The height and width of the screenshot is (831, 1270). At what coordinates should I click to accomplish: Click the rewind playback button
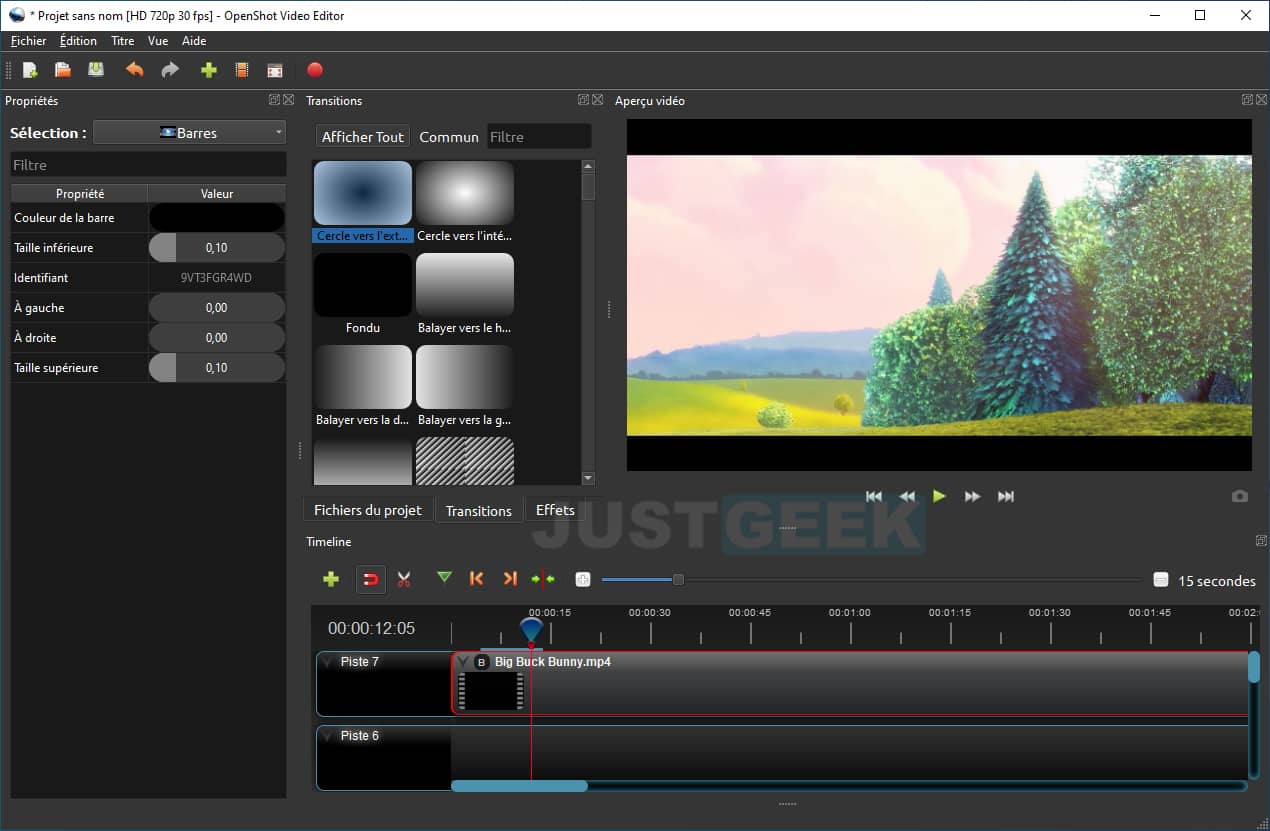coord(907,496)
